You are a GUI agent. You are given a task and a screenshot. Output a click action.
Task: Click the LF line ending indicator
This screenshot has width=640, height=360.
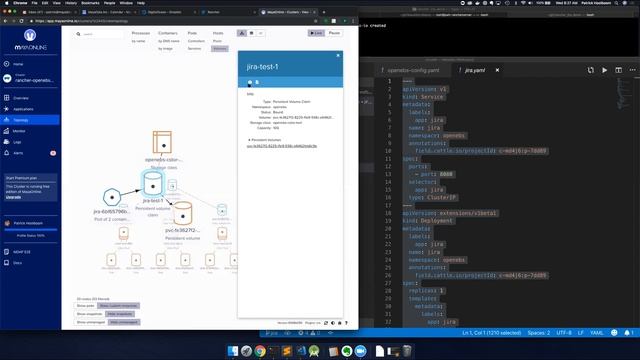pyautogui.click(x=580, y=333)
